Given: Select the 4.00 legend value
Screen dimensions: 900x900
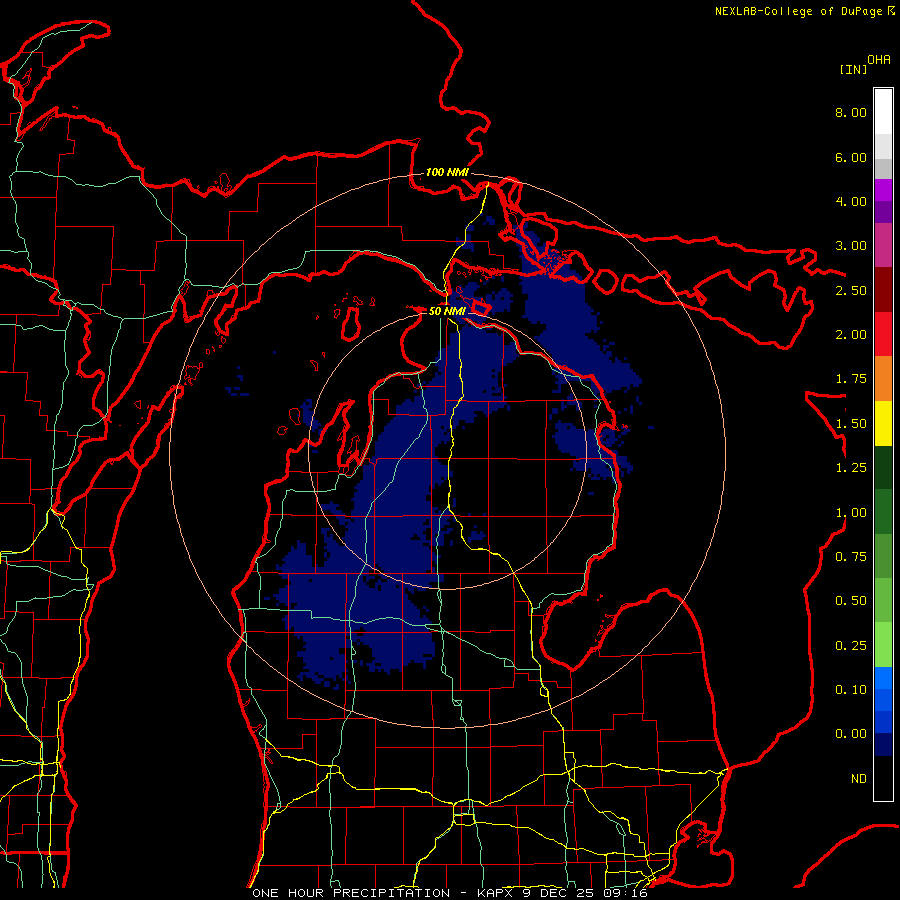Looking at the screenshot, I should click(851, 201).
